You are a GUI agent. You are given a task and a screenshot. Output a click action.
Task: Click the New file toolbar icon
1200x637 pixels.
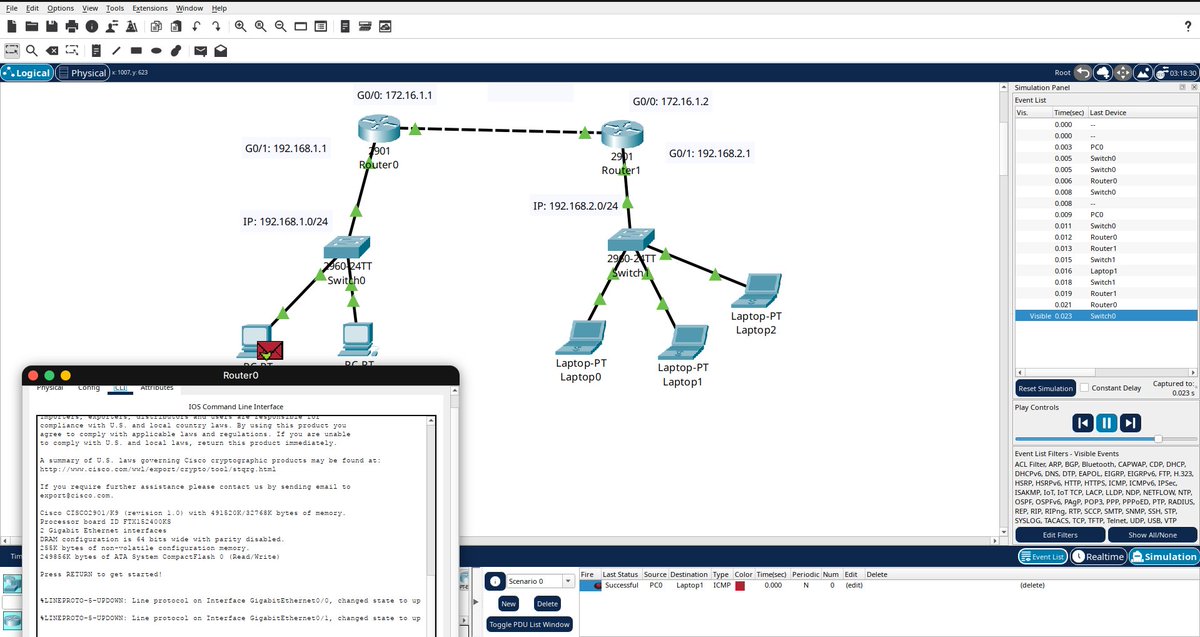(x=11, y=26)
